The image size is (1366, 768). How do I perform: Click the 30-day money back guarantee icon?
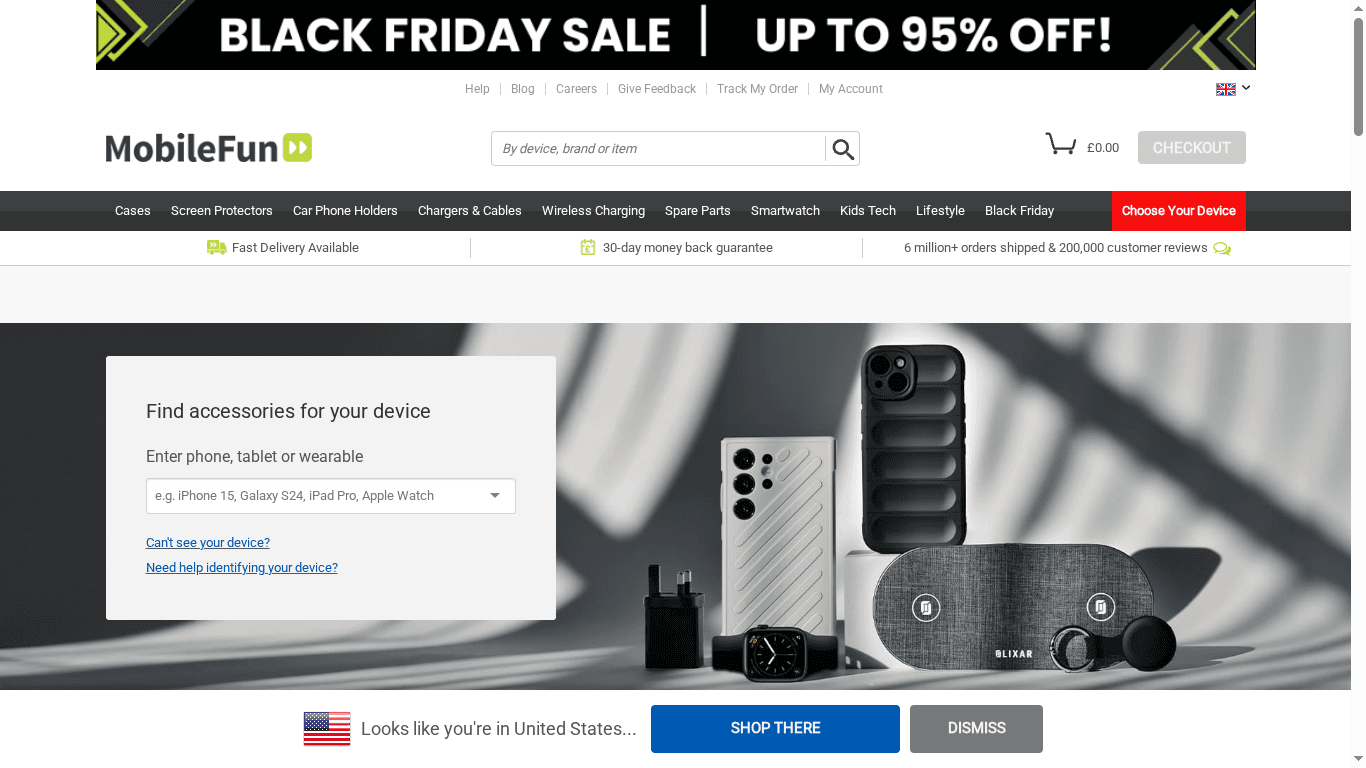click(x=588, y=246)
